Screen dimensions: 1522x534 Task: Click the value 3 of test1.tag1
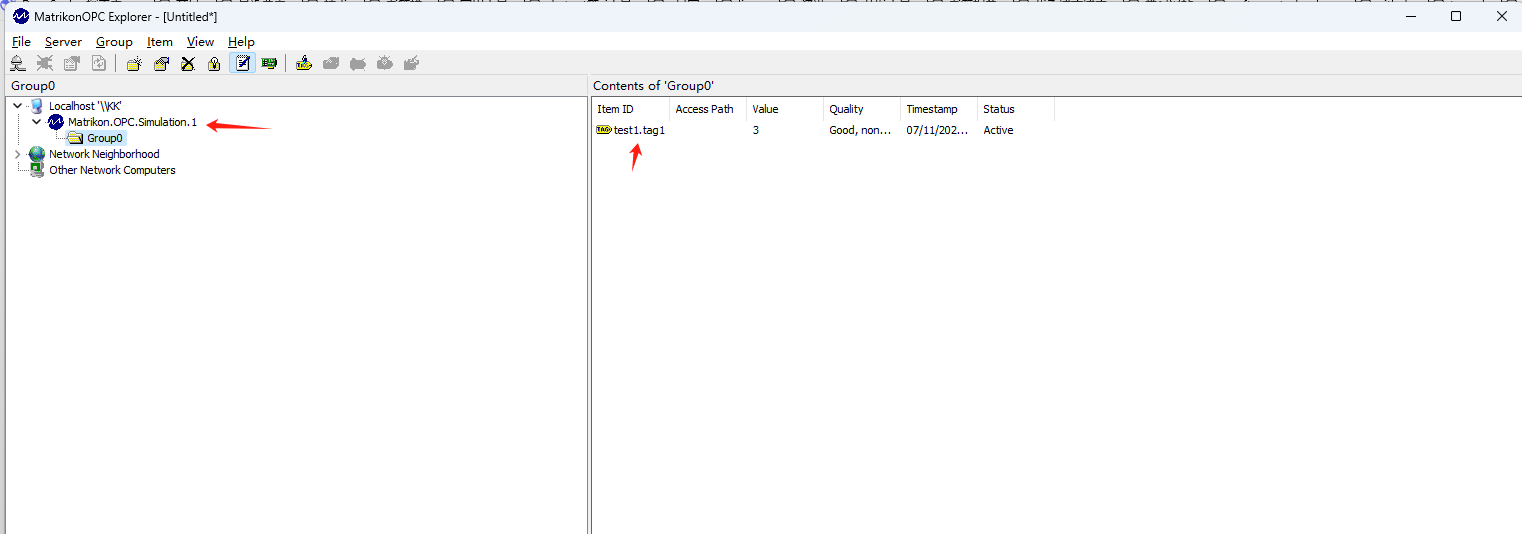(x=756, y=130)
